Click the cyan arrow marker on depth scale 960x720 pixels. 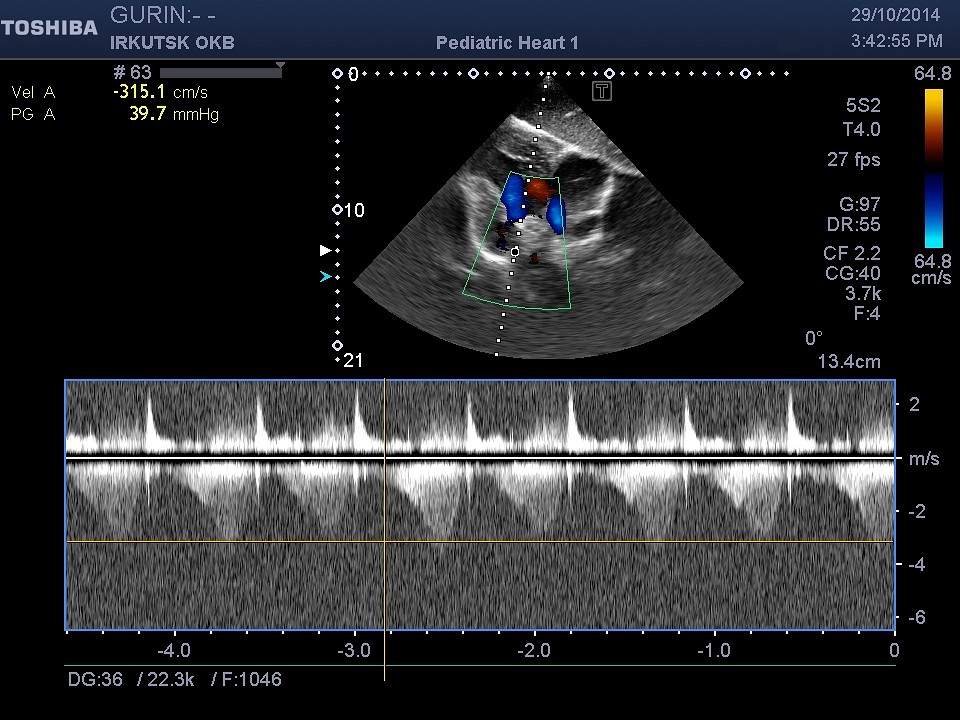(324, 277)
